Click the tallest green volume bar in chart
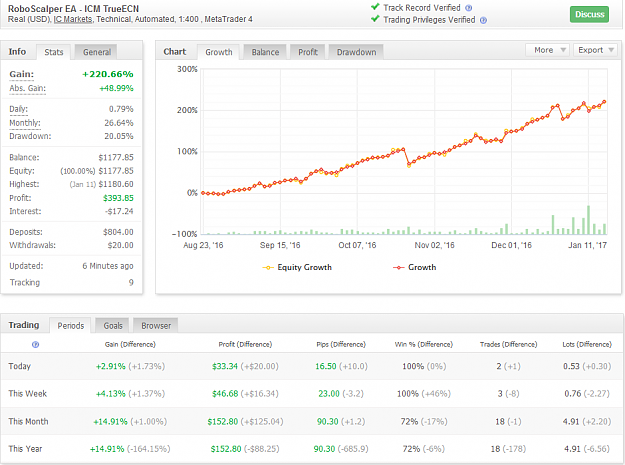The image size is (625, 465). point(588,220)
